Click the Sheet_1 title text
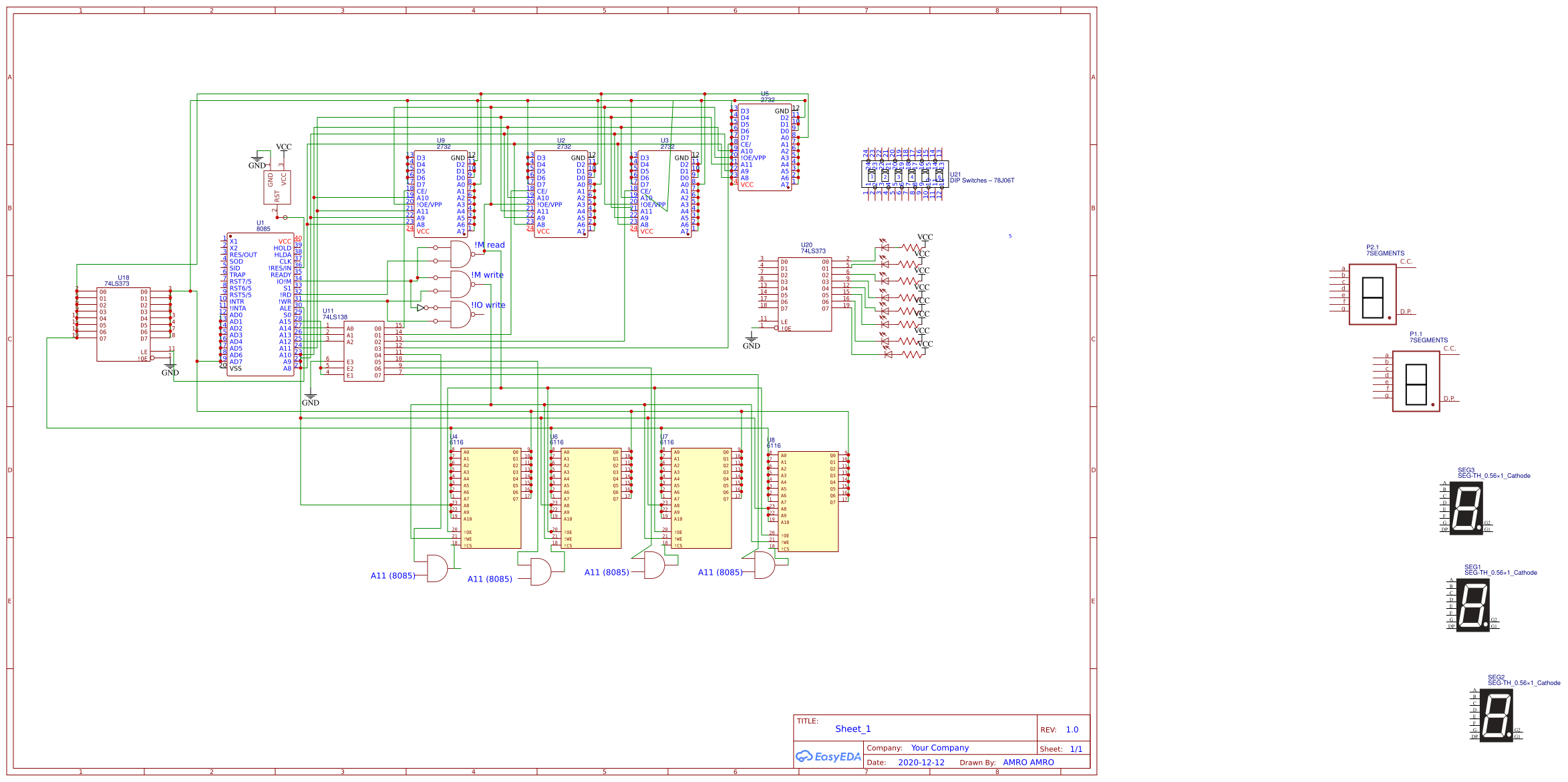 [853, 729]
